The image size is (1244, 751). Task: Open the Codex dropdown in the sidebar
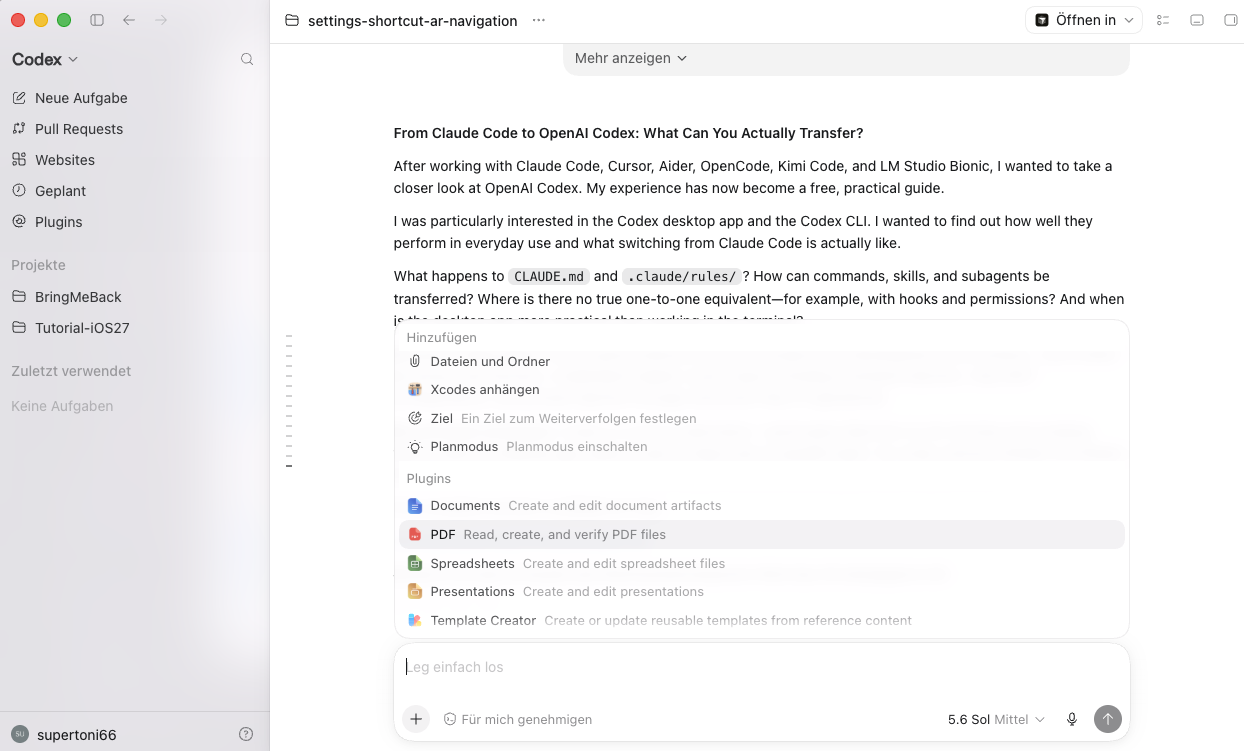(45, 60)
